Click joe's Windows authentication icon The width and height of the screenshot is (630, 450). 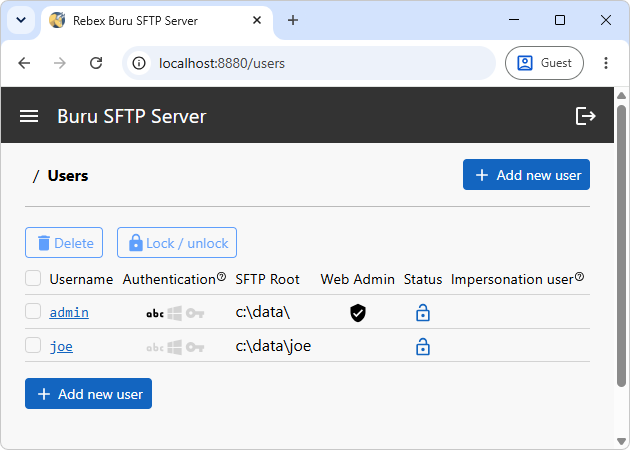click(x=174, y=347)
